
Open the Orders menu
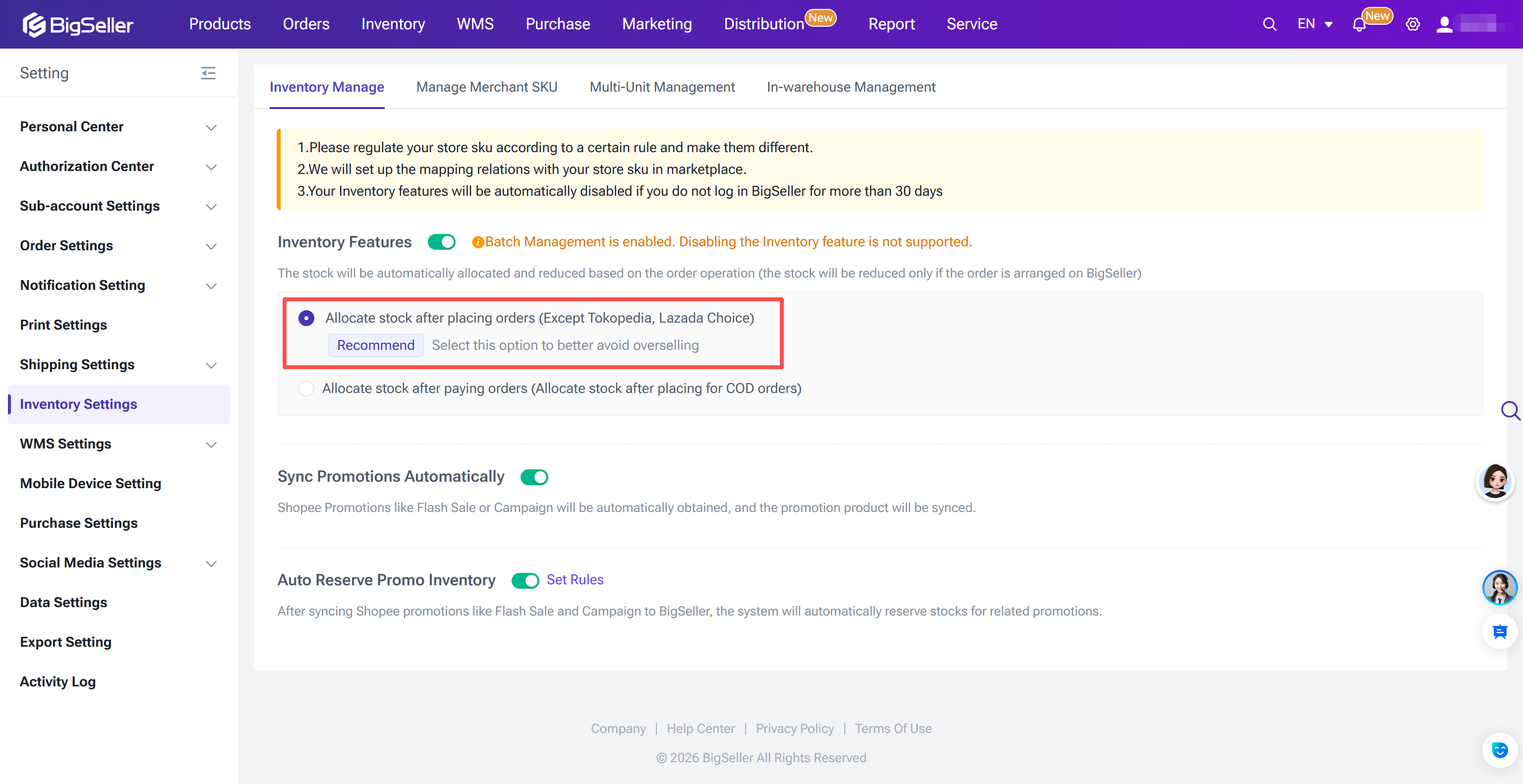click(x=306, y=24)
